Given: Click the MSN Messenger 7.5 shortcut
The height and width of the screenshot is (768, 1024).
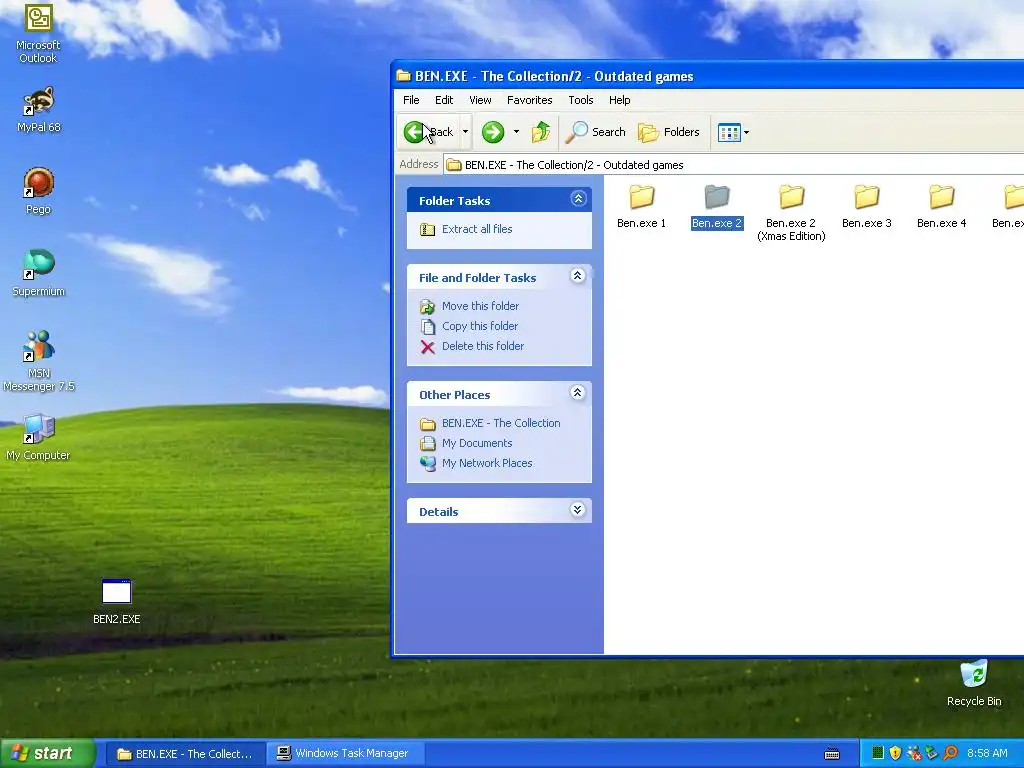Looking at the screenshot, I should (39, 361).
